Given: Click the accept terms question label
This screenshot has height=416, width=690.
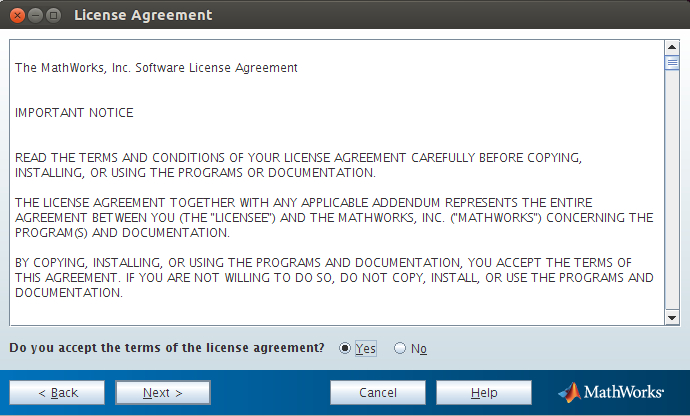Looking at the screenshot, I should [x=166, y=348].
